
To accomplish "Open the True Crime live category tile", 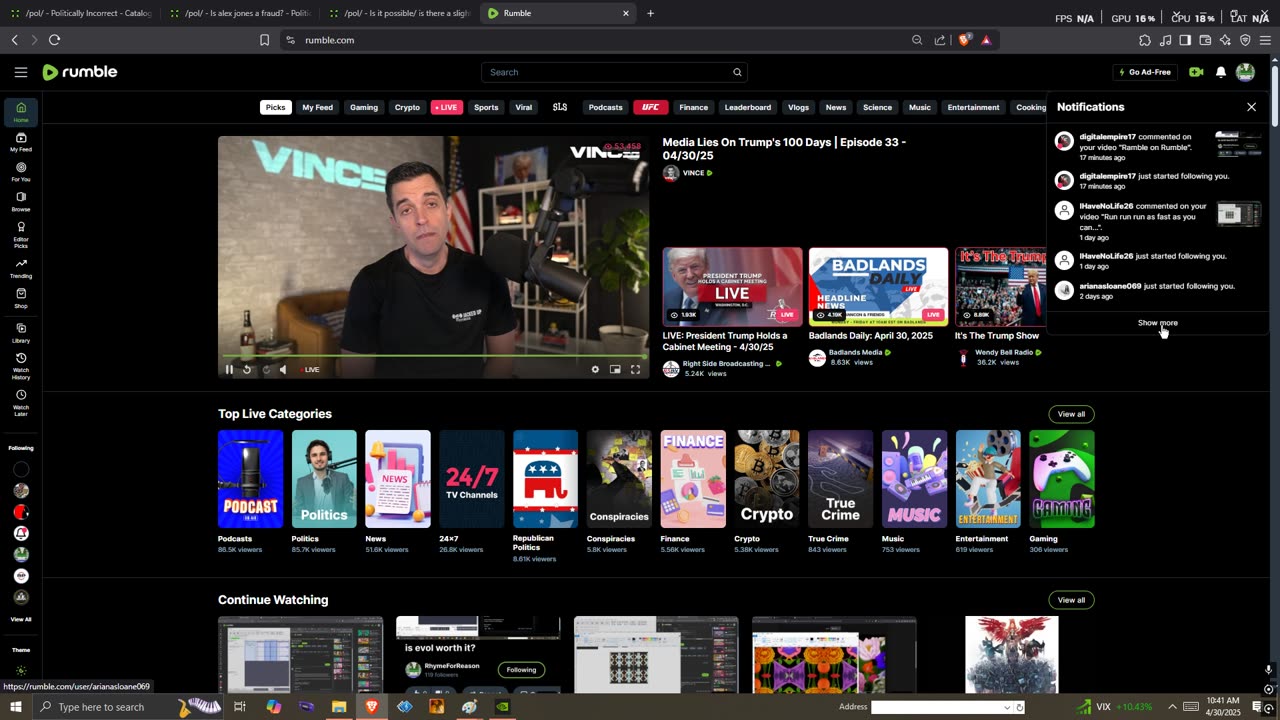I will 840,479.
